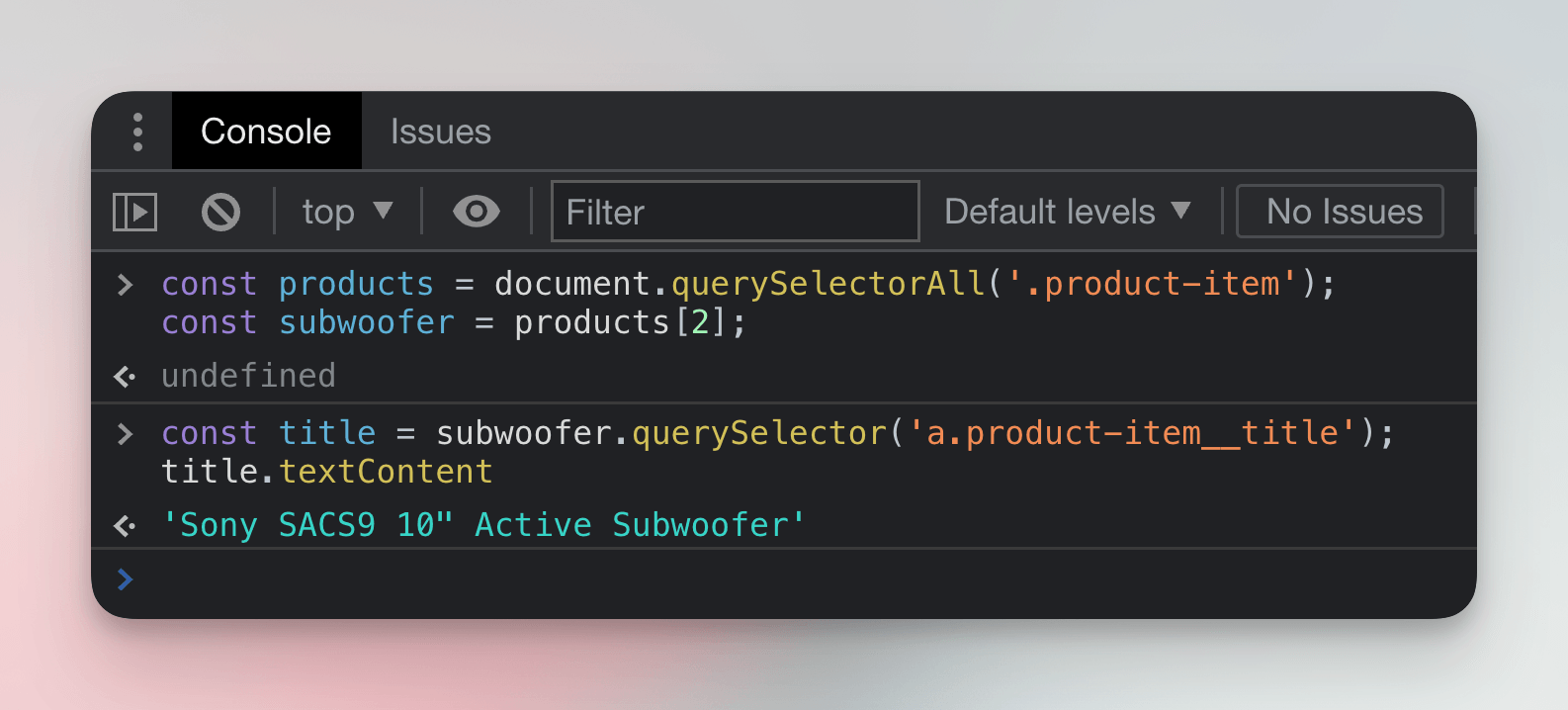This screenshot has width=1568, height=710.
Task: Focus the Filter text field
Action: click(735, 212)
